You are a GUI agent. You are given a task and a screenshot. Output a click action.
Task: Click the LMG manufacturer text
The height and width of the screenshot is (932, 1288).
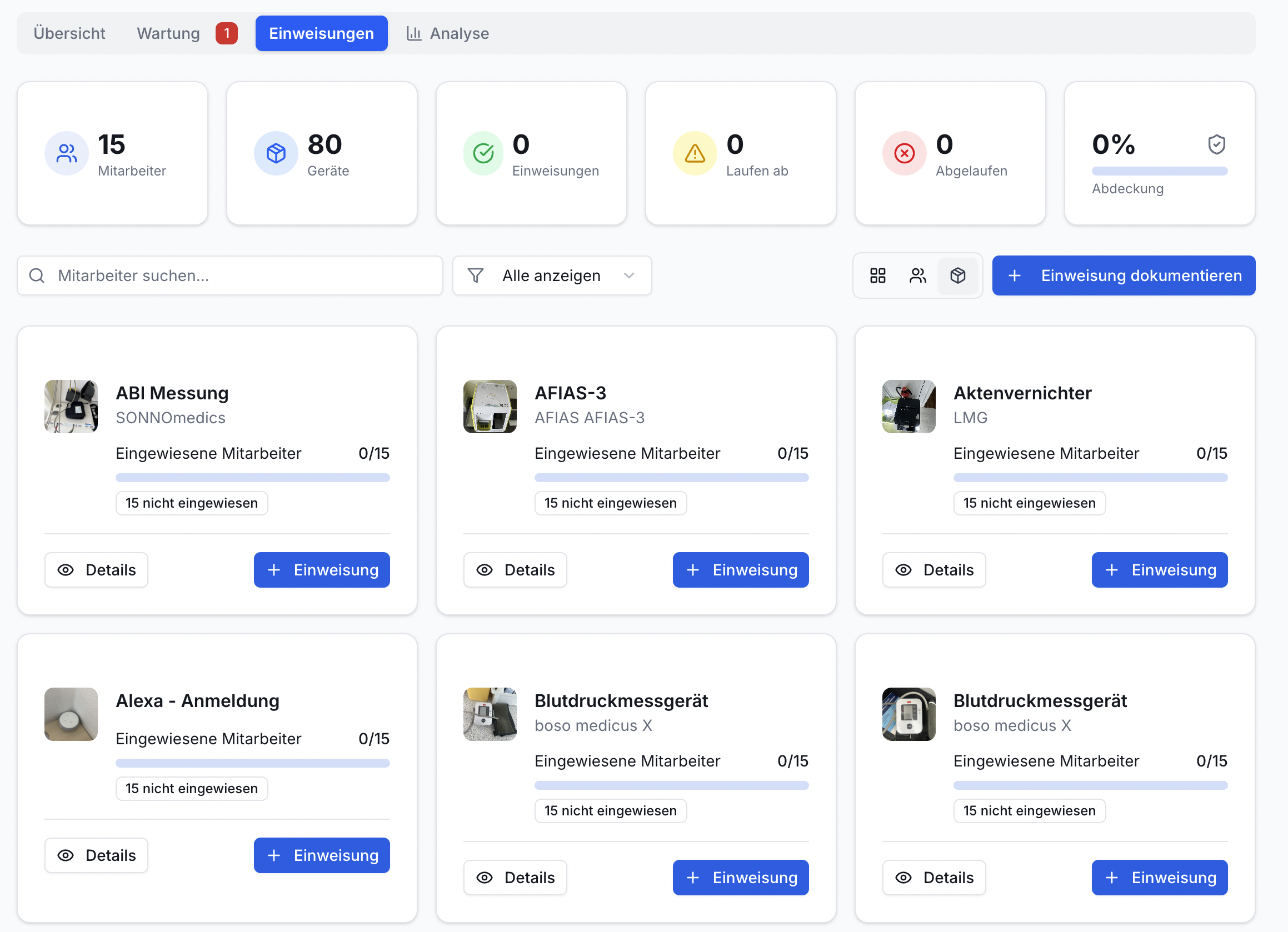tap(971, 418)
